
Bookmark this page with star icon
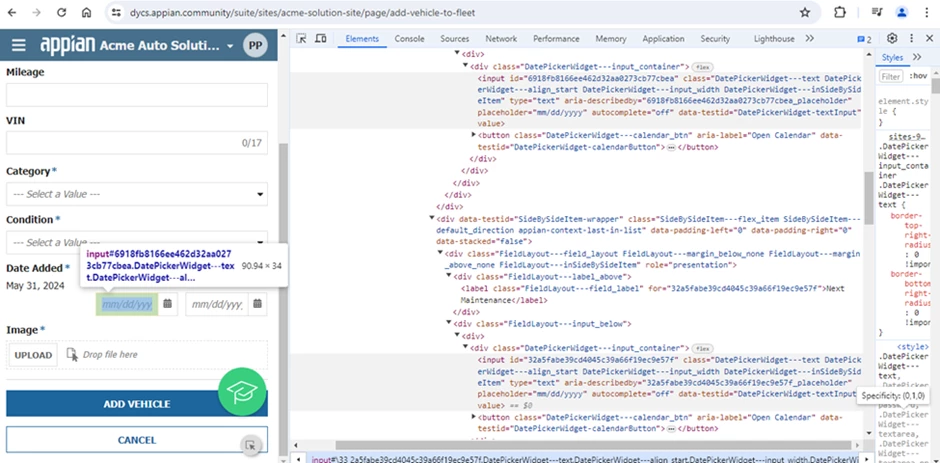click(805, 13)
